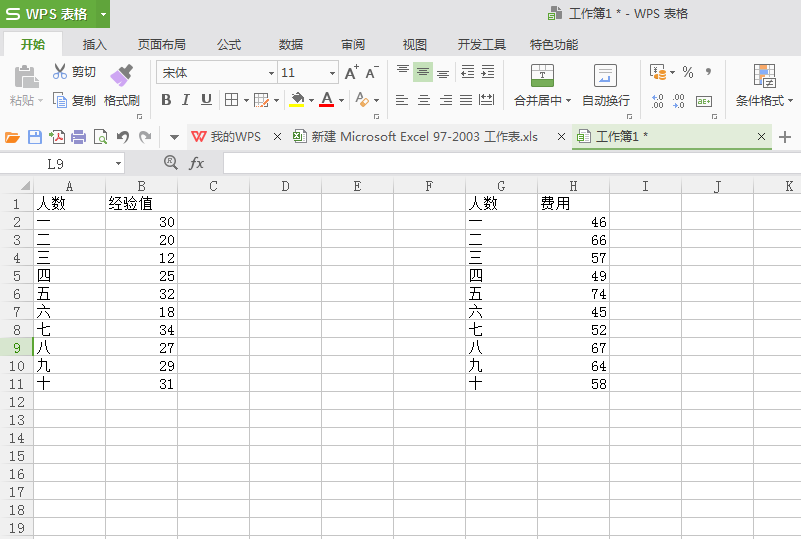Click the Print icon in quick toolbar
The height and width of the screenshot is (539, 801).
point(78,137)
